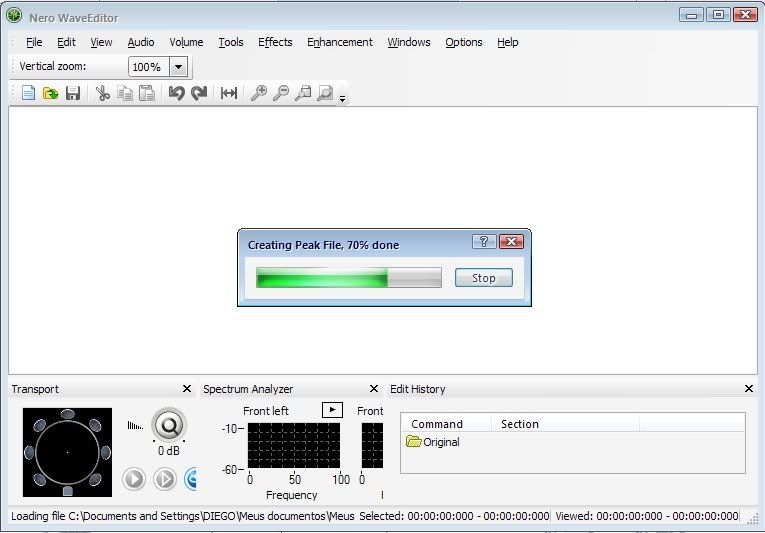Viewport: 765px width, 533px height.
Task: Click the Zoom out magnifier icon
Action: (x=281, y=93)
